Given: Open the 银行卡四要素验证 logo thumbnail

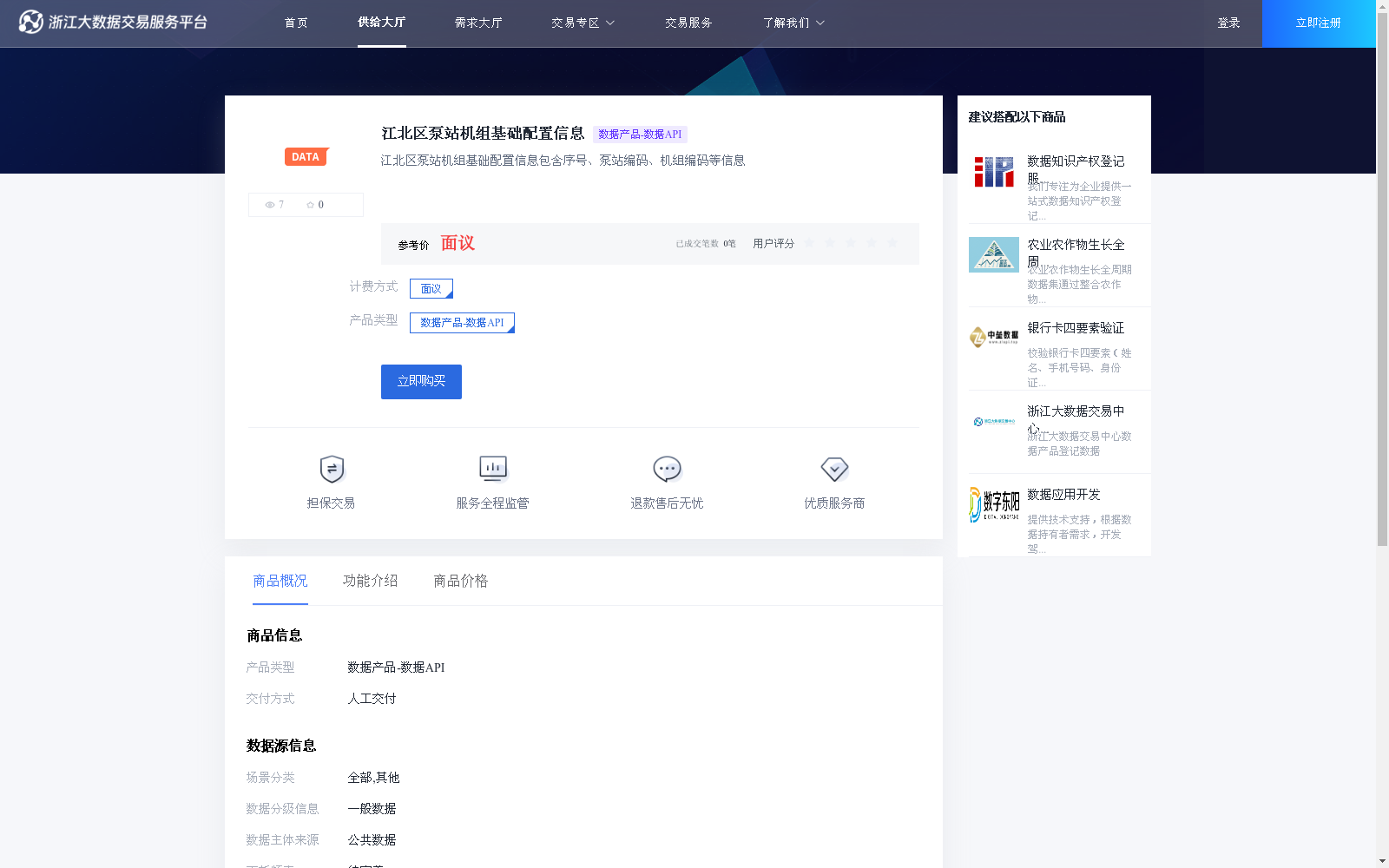Looking at the screenshot, I should (x=994, y=337).
